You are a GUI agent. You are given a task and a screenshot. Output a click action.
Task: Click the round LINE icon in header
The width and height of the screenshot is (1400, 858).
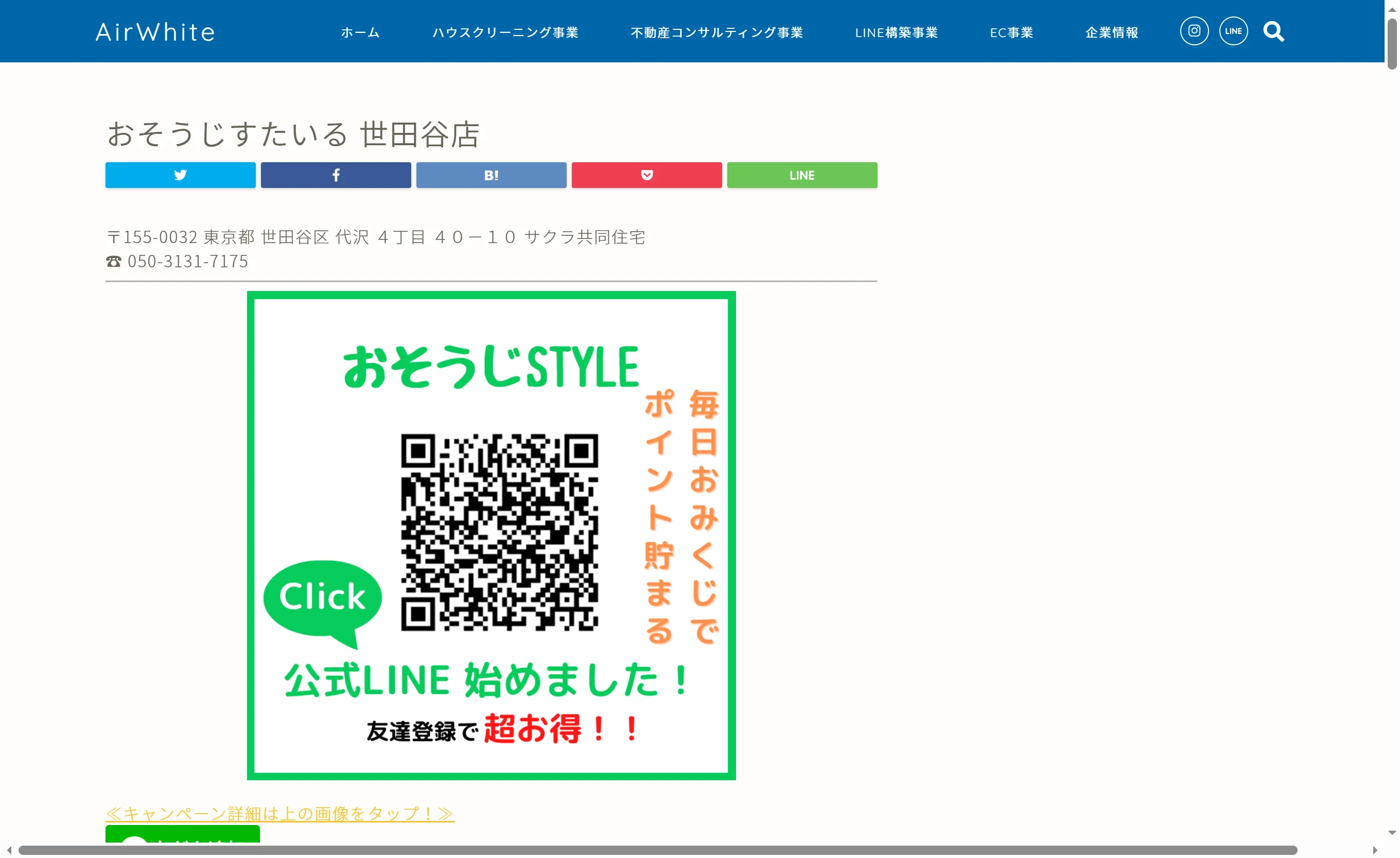[1233, 31]
